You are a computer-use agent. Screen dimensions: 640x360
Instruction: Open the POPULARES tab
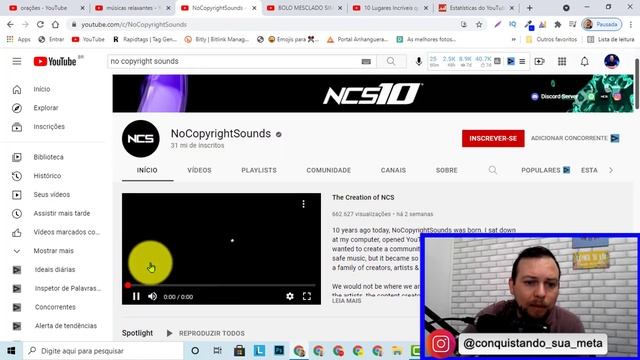[x=545, y=170]
